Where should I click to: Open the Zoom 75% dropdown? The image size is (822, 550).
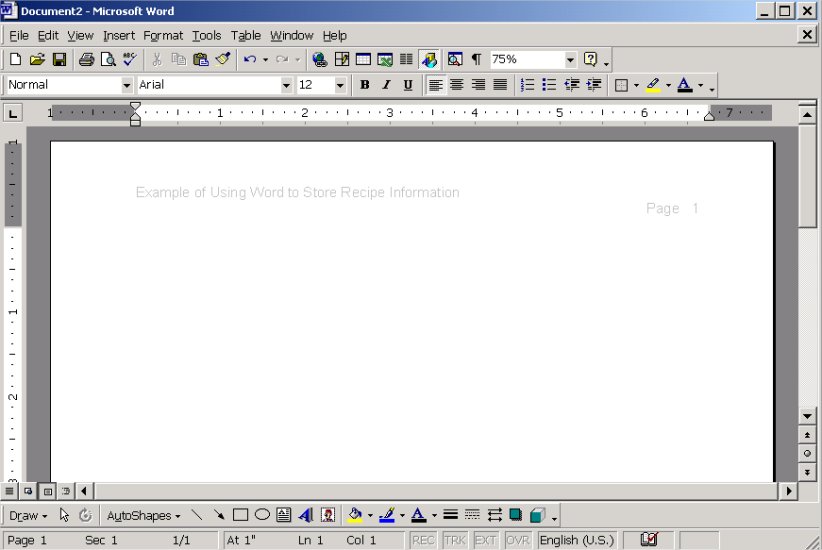(x=570, y=60)
